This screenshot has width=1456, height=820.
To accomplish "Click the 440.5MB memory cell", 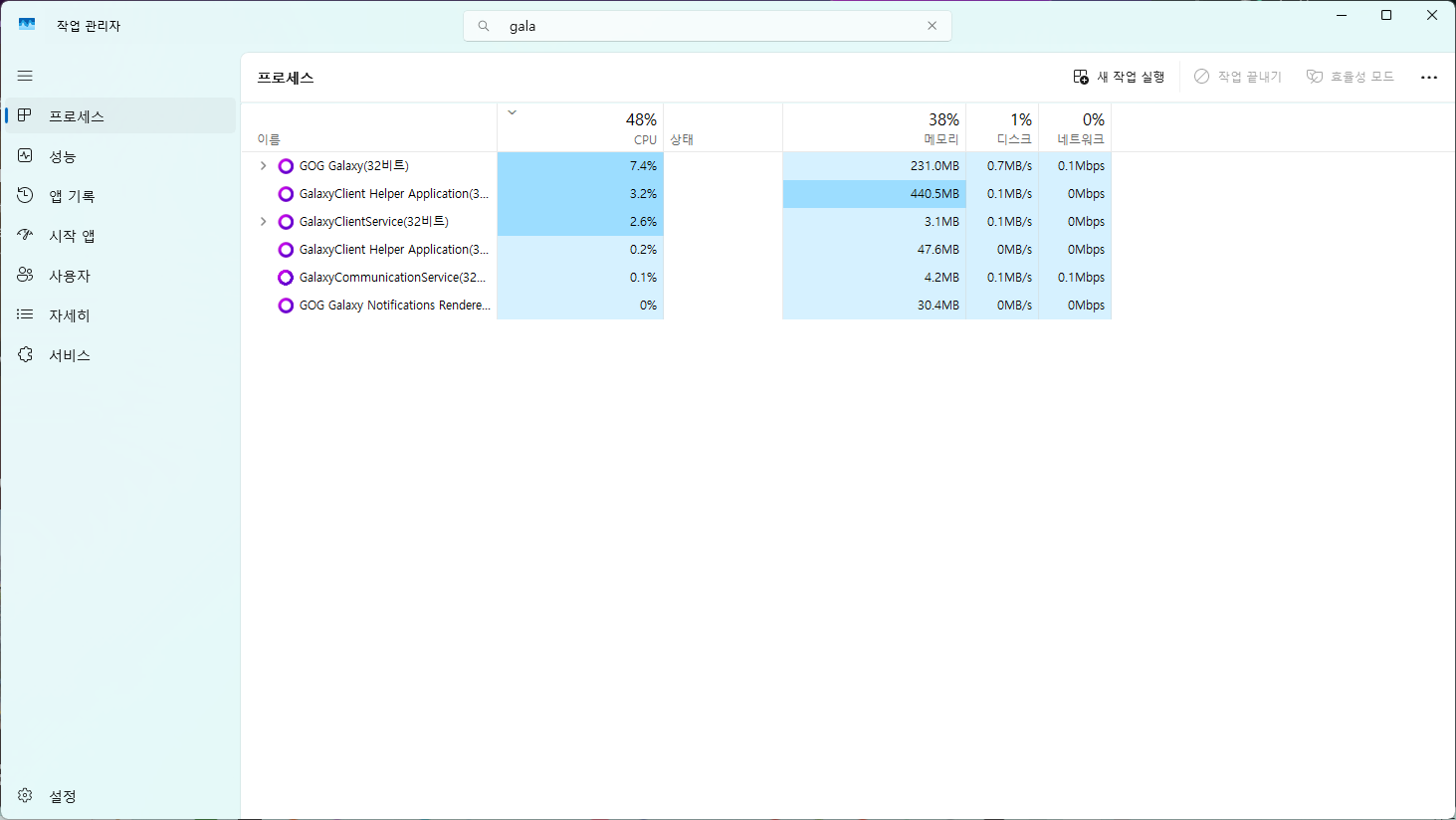I will click(x=874, y=194).
